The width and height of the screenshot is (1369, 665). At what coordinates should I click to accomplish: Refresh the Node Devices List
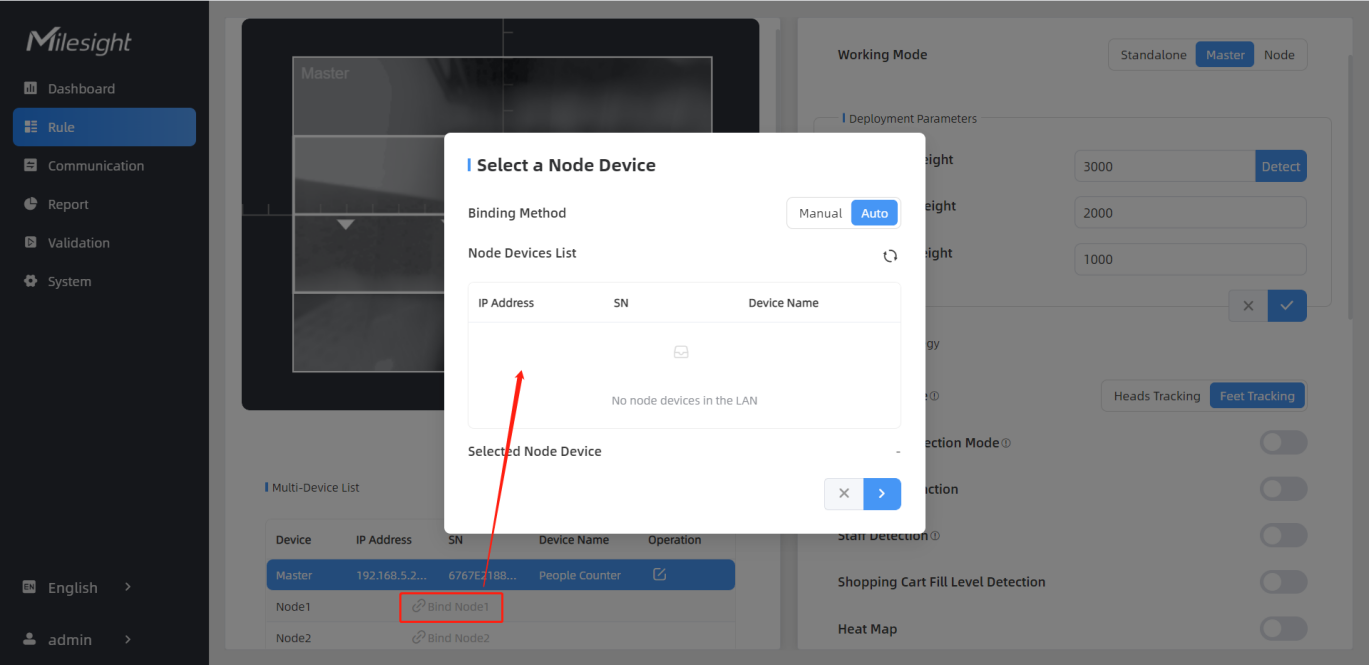(x=889, y=256)
